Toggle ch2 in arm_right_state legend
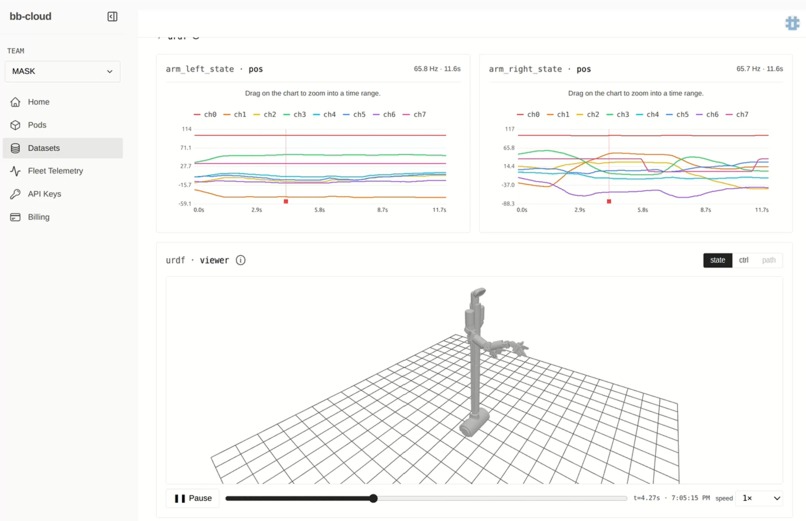The width and height of the screenshot is (806, 521). [588, 115]
